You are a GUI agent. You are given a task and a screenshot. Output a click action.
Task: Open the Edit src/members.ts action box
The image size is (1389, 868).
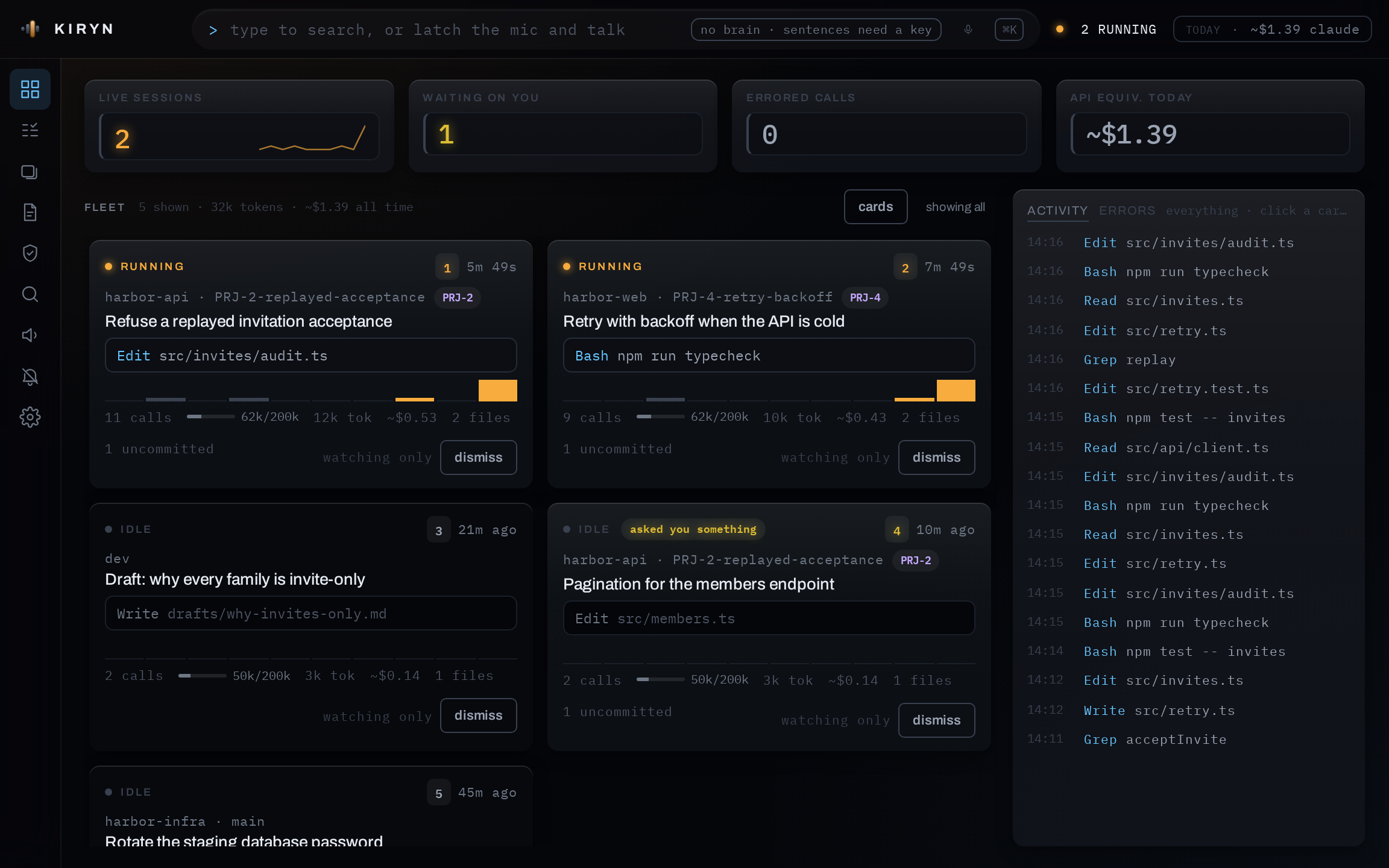click(x=769, y=618)
